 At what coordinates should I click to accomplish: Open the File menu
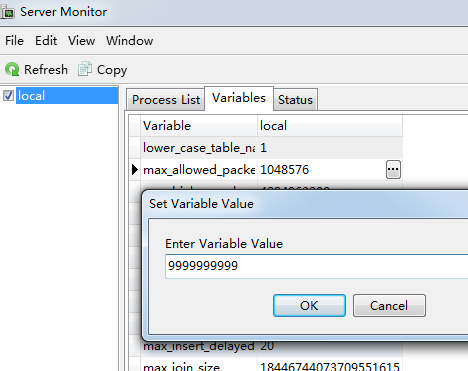coord(14,41)
